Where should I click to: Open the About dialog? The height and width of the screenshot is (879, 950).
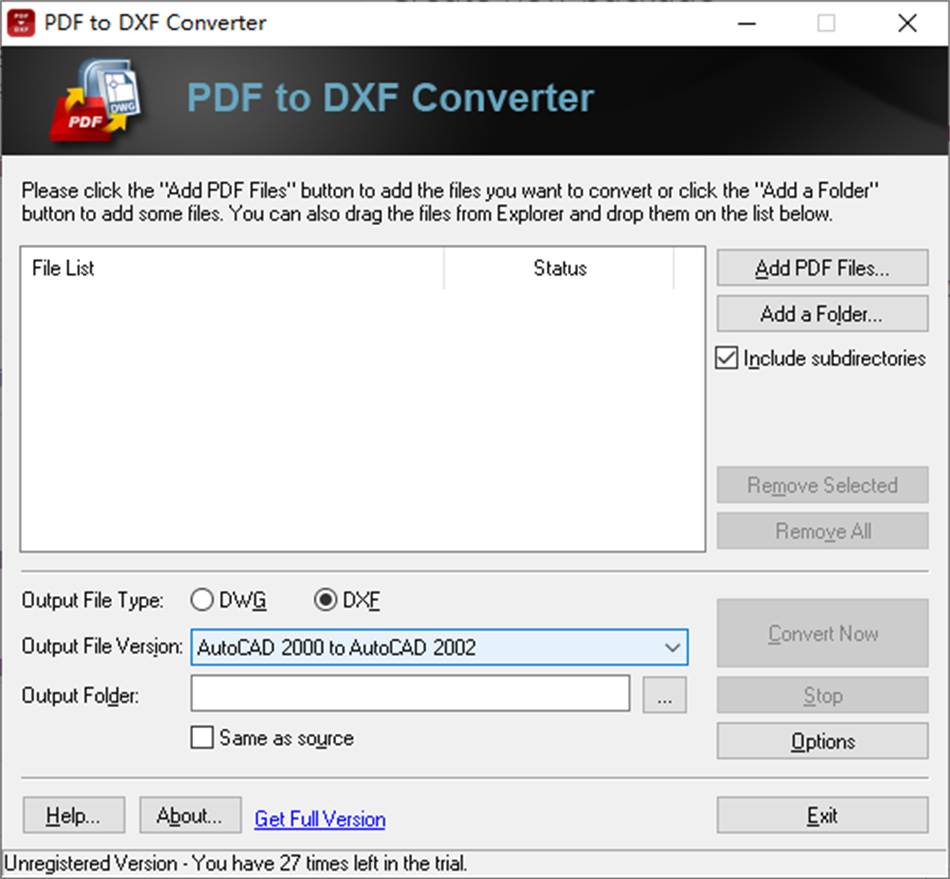190,815
